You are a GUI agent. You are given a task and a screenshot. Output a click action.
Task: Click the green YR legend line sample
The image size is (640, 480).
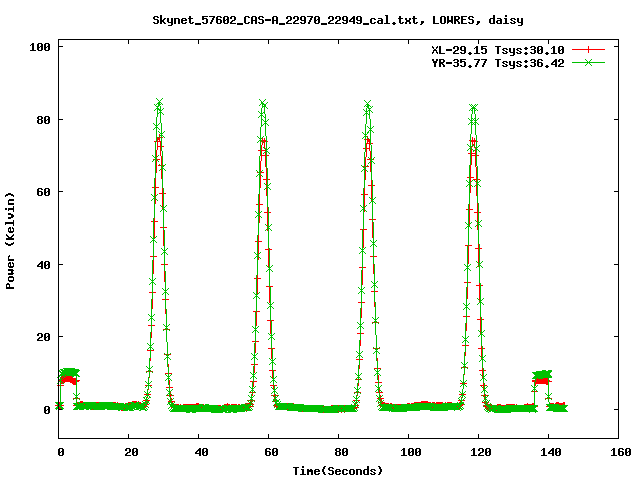(588, 62)
